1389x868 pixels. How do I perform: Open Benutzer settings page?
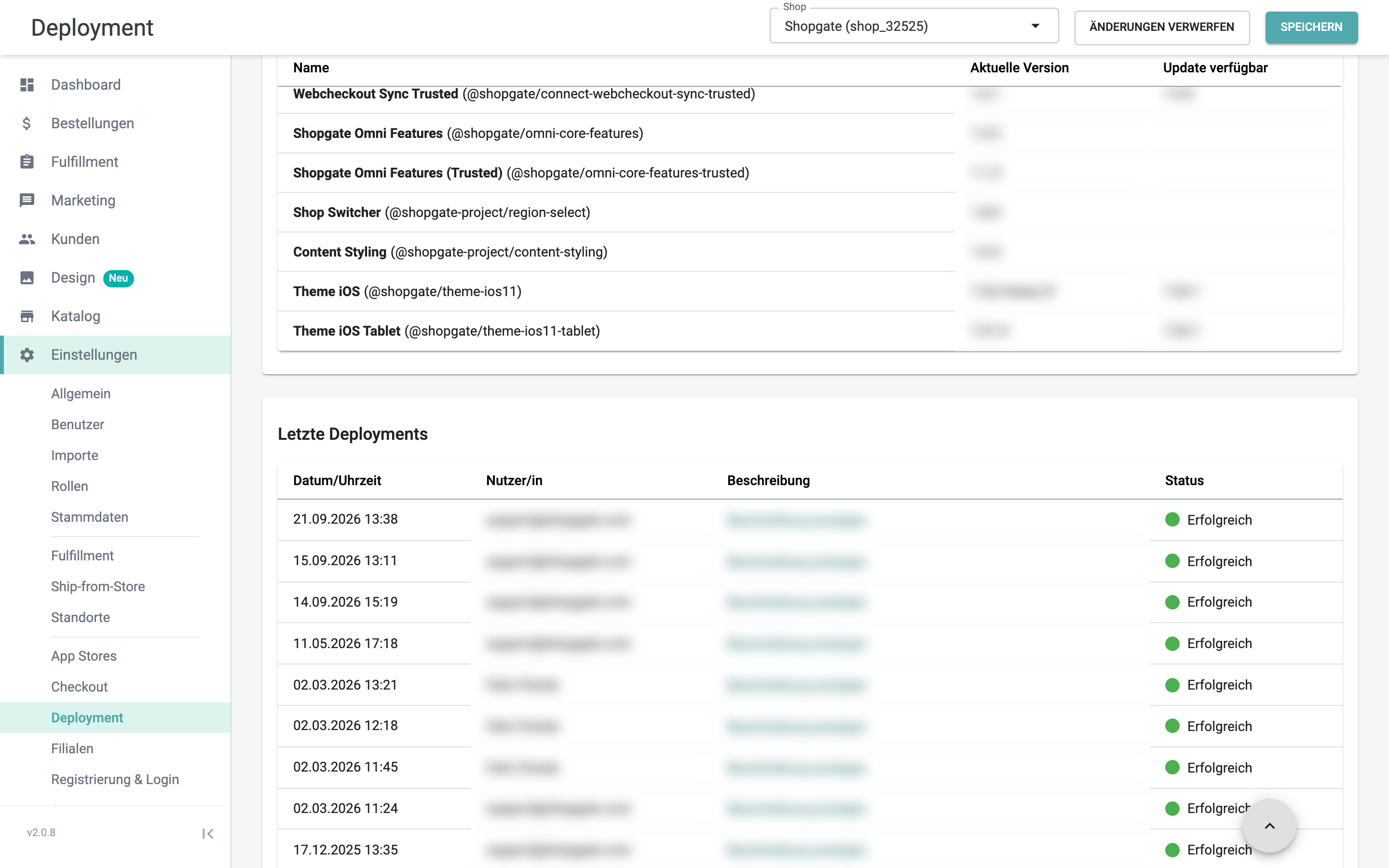[78, 425]
